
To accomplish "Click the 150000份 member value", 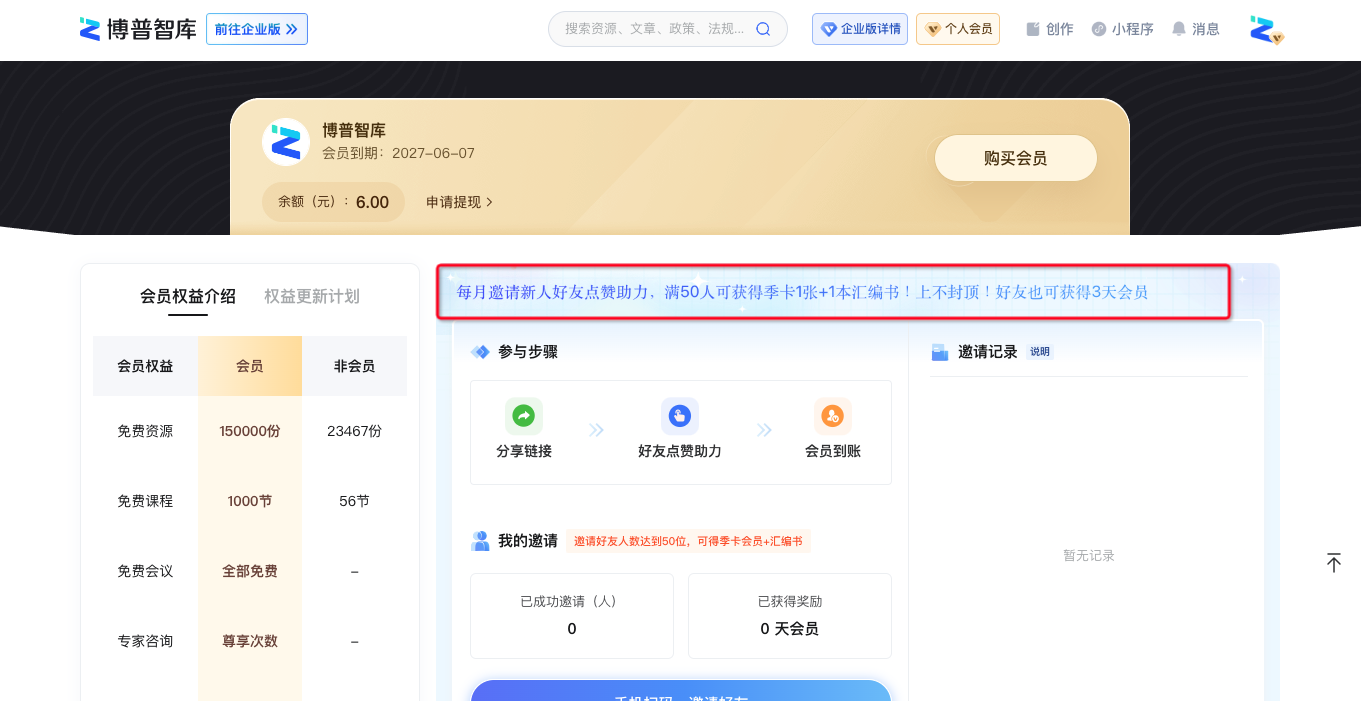I will (250, 431).
